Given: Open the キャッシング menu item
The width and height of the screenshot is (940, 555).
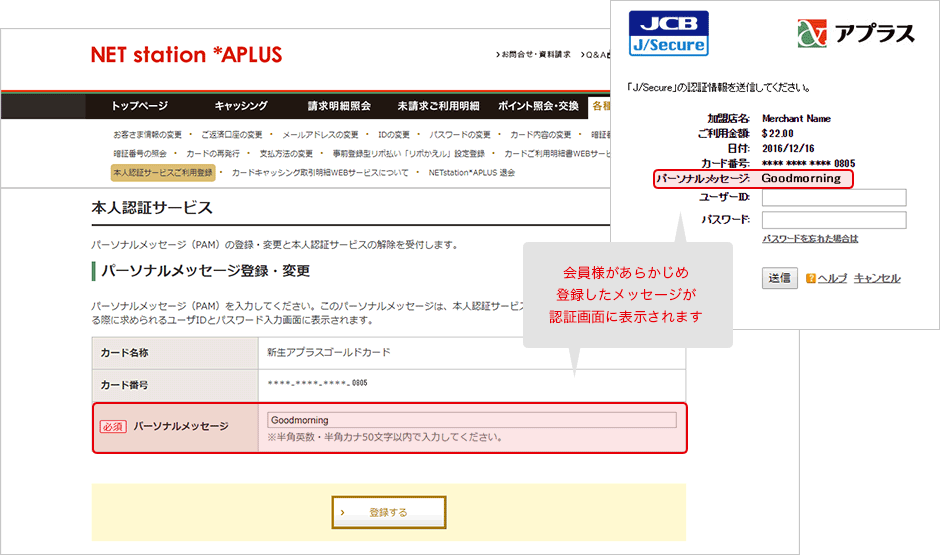Looking at the screenshot, I should pyautogui.click(x=241, y=106).
